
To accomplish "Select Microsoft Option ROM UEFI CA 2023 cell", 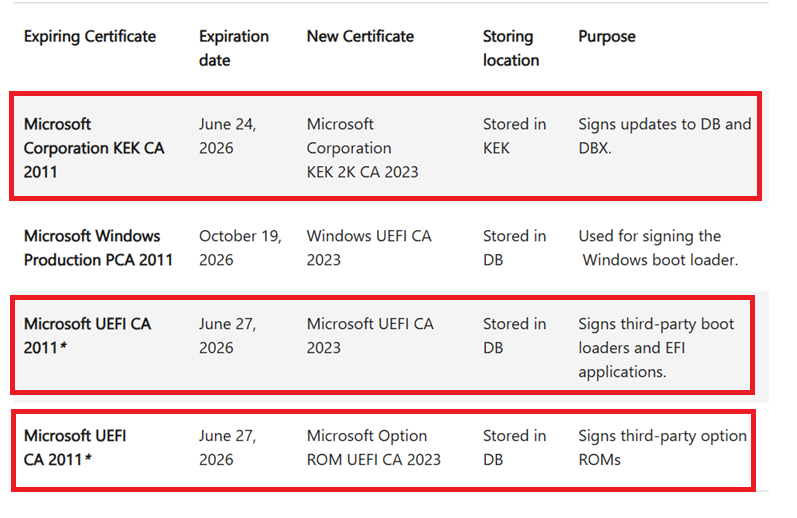I will click(x=374, y=447).
